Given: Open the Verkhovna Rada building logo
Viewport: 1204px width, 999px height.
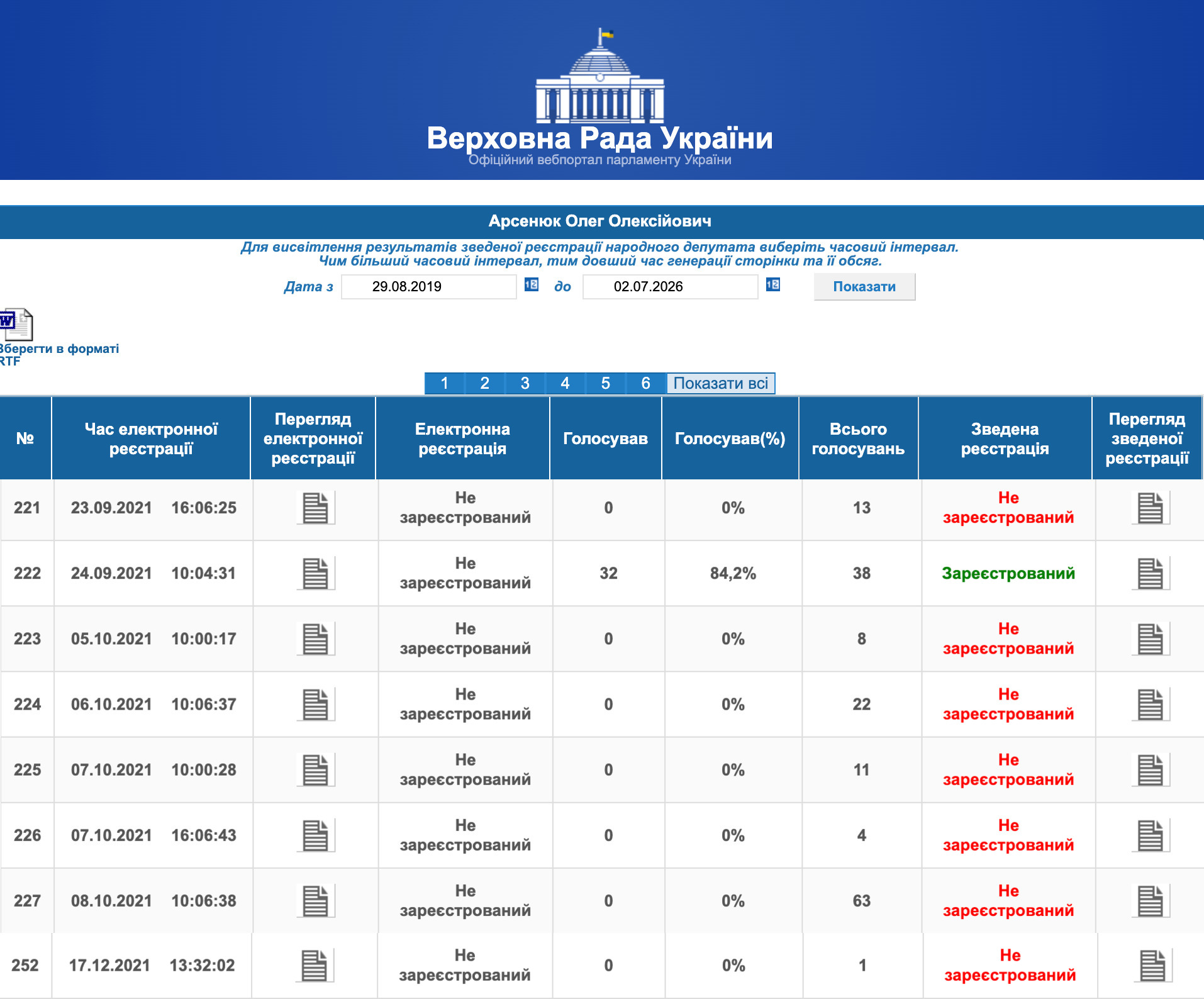Looking at the screenshot, I should (x=599, y=76).
